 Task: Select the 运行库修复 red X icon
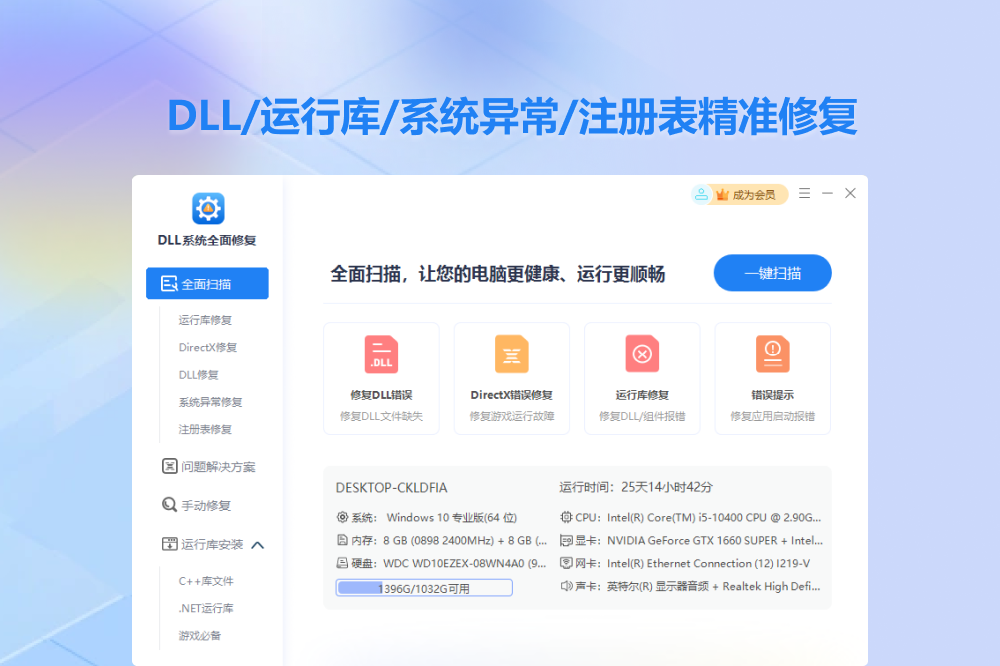tap(642, 354)
